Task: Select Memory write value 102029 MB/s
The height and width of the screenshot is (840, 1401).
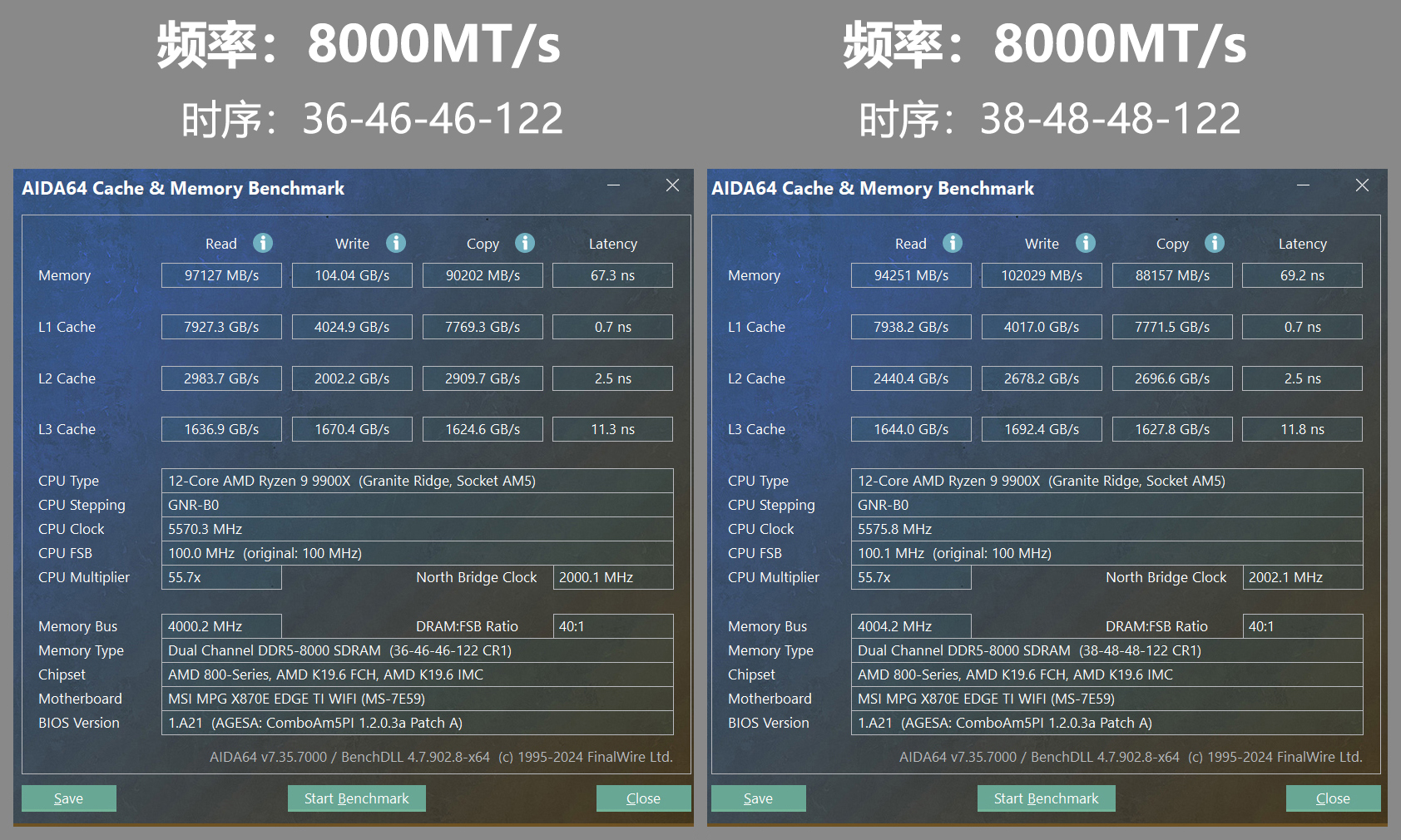Action: pos(1042,275)
